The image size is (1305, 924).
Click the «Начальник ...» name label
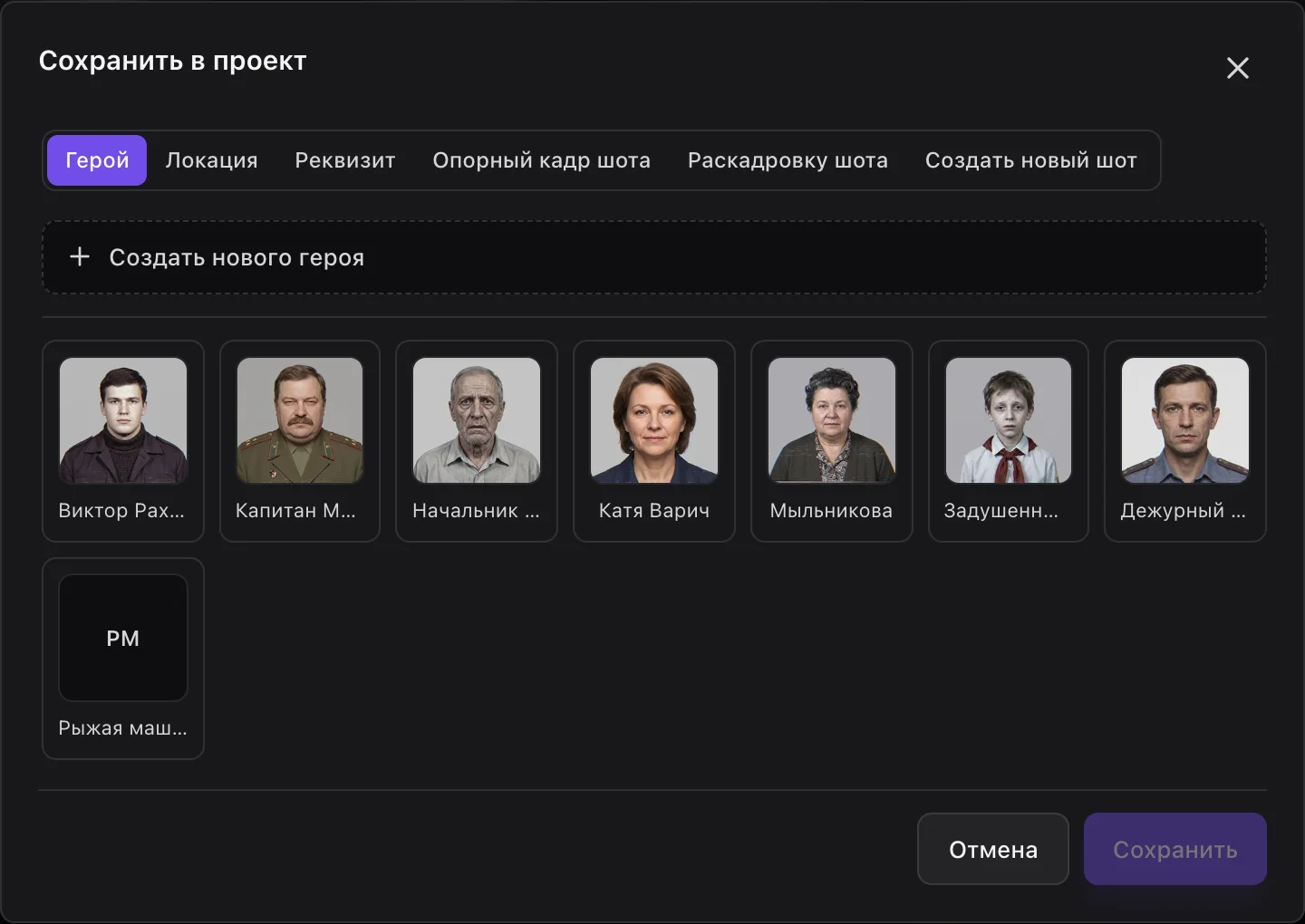pyautogui.click(x=476, y=511)
